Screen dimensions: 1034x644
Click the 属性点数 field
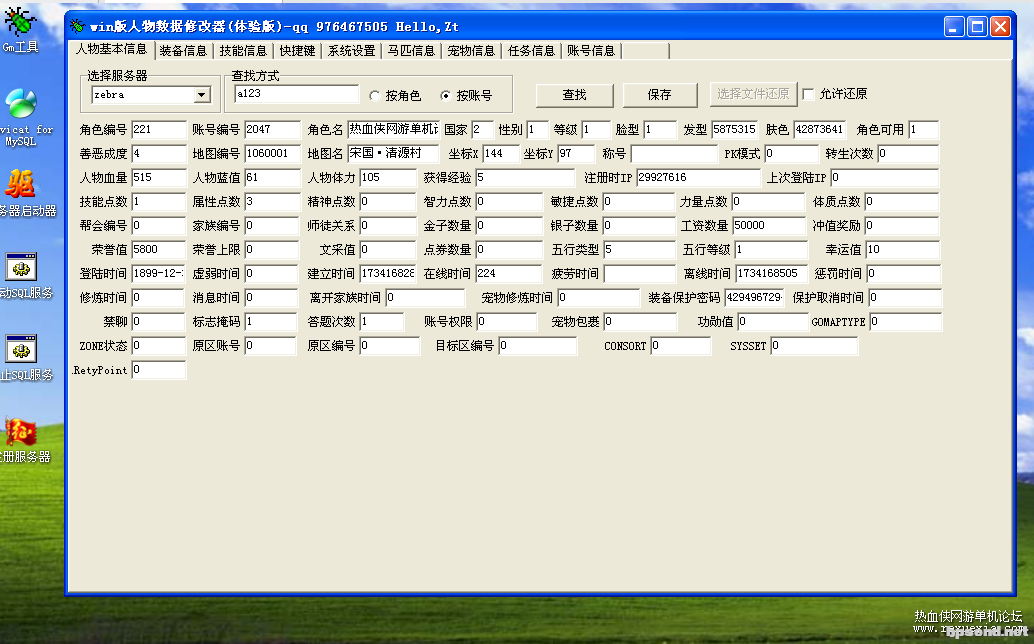point(272,202)
